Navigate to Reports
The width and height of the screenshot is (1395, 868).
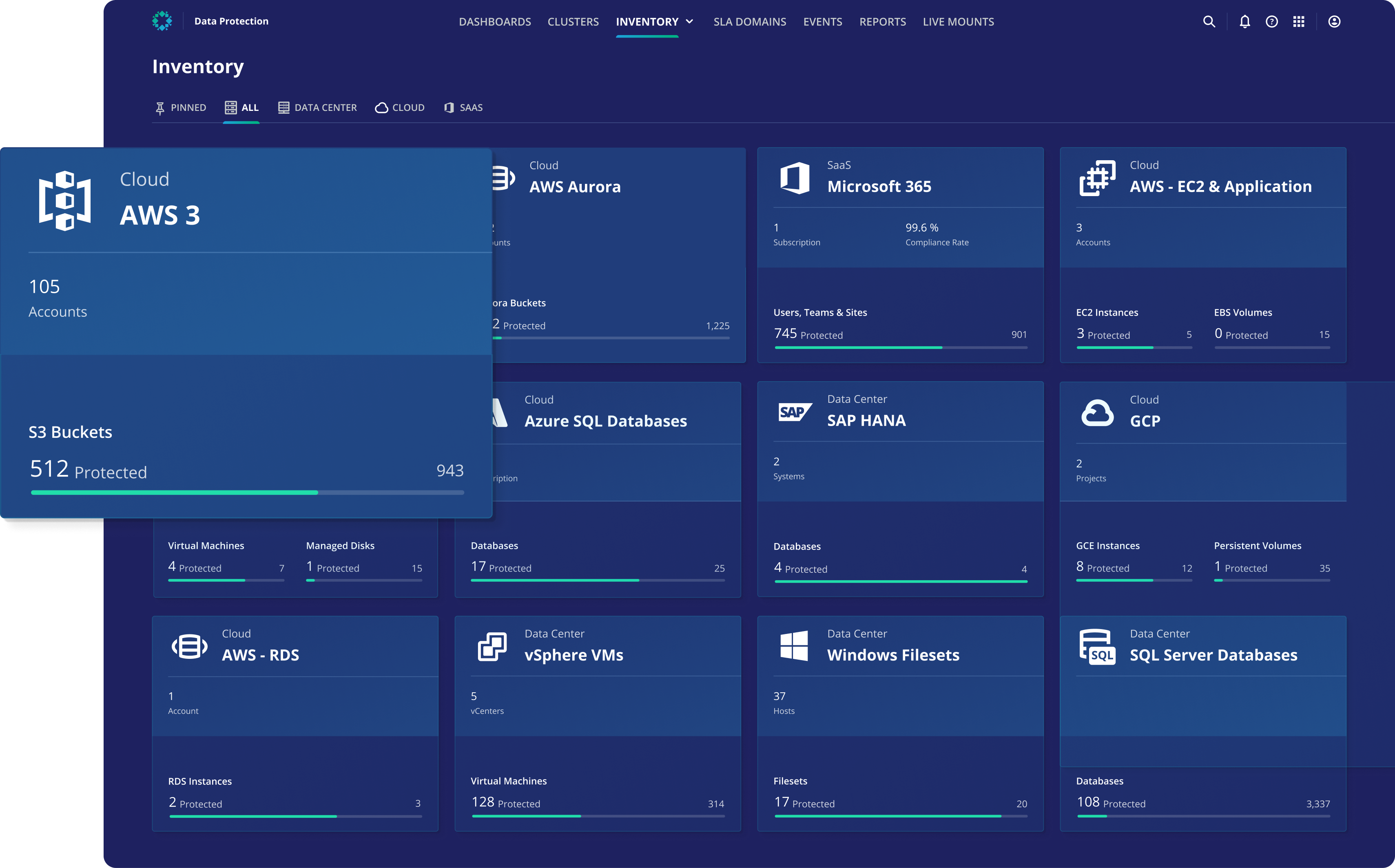click(x=883, y=22)
